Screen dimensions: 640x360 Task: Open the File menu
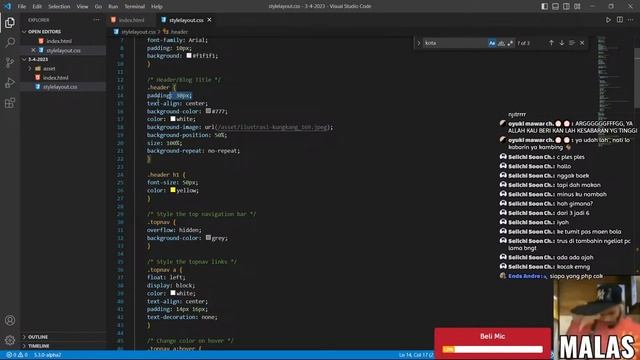coord(22,6)
